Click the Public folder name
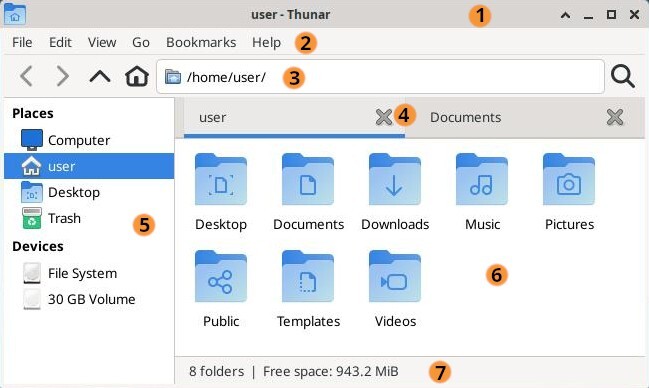The image size is (649, 388). 221,321
